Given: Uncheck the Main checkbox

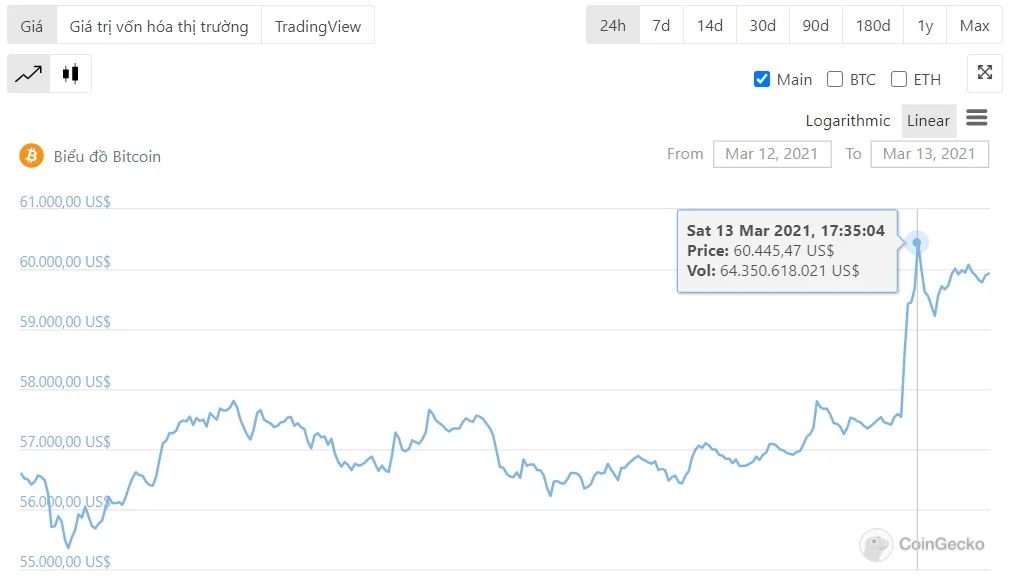Looking at the screenshot, I should tap(761, 79).
